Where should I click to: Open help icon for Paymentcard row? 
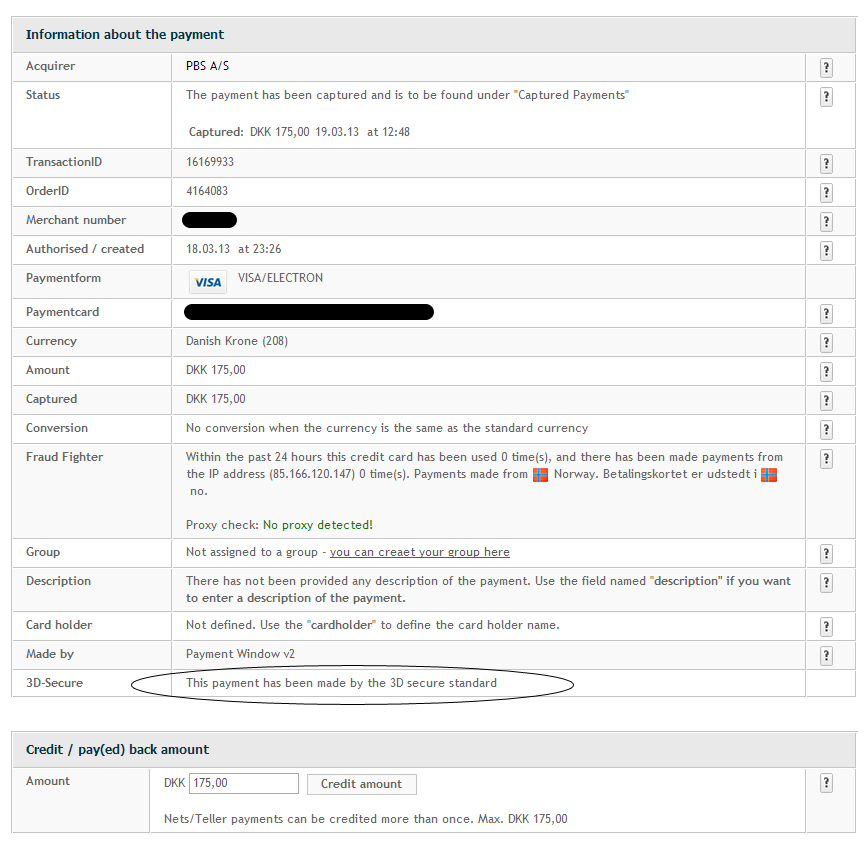[x=826, y=314]
